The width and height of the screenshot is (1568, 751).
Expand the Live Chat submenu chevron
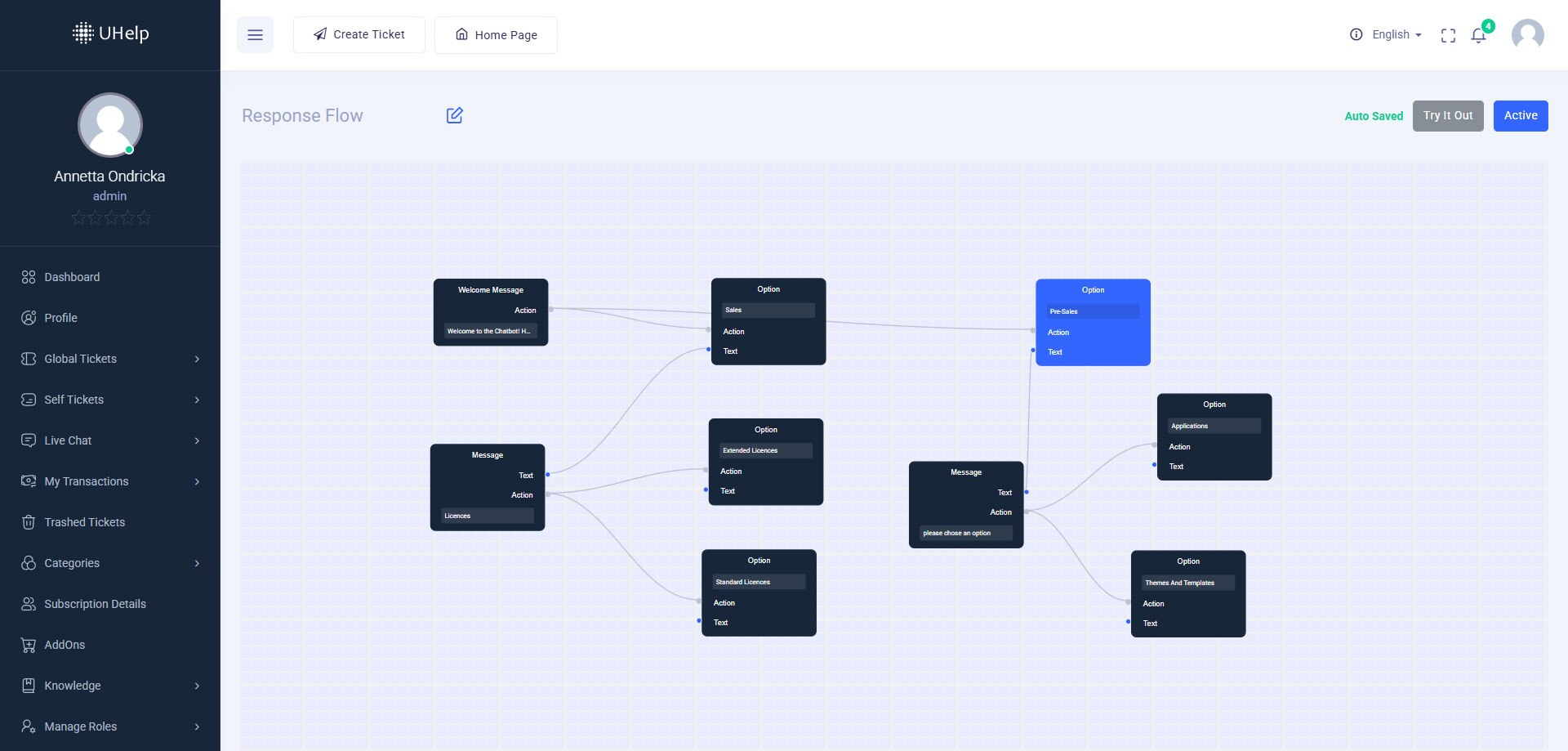pyautogui.click(x=197, y=440)
